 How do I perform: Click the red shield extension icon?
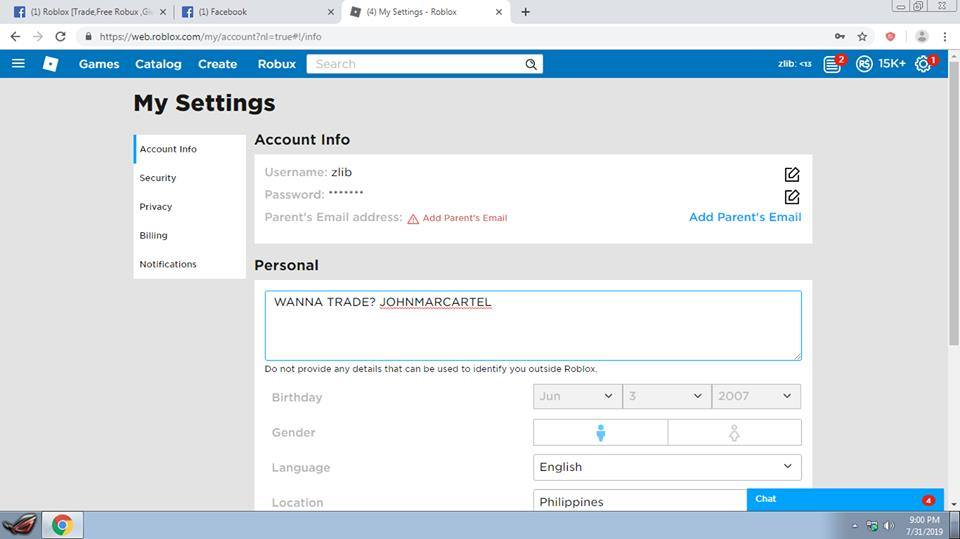click(x=890, y=37)
